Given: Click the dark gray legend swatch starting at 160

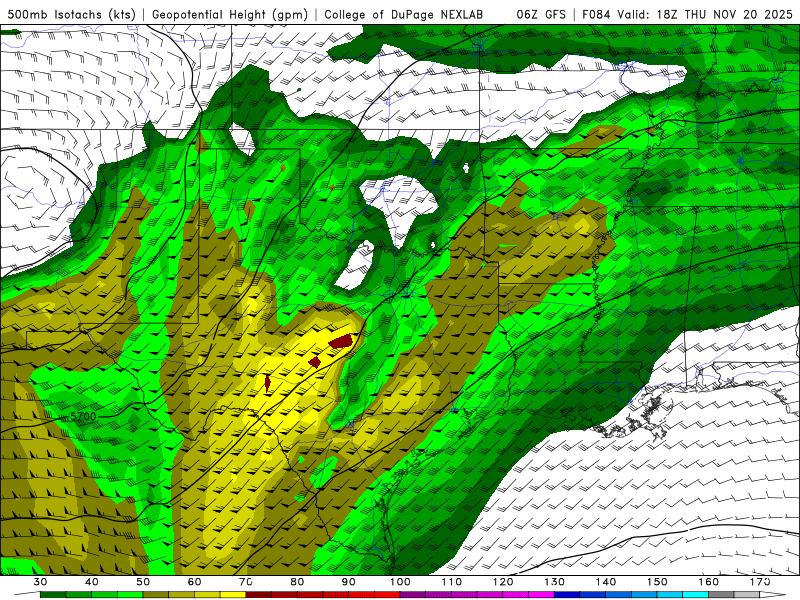Looking at the screenshot, I should (x=721, y=595).
